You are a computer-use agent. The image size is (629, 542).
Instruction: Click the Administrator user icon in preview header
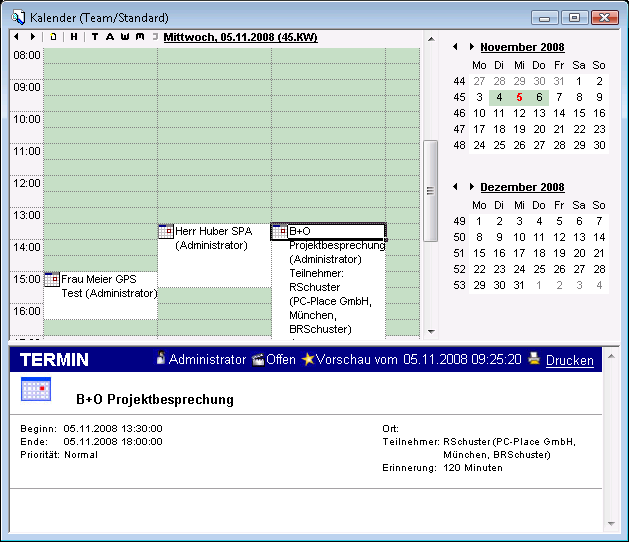(160, 358)
